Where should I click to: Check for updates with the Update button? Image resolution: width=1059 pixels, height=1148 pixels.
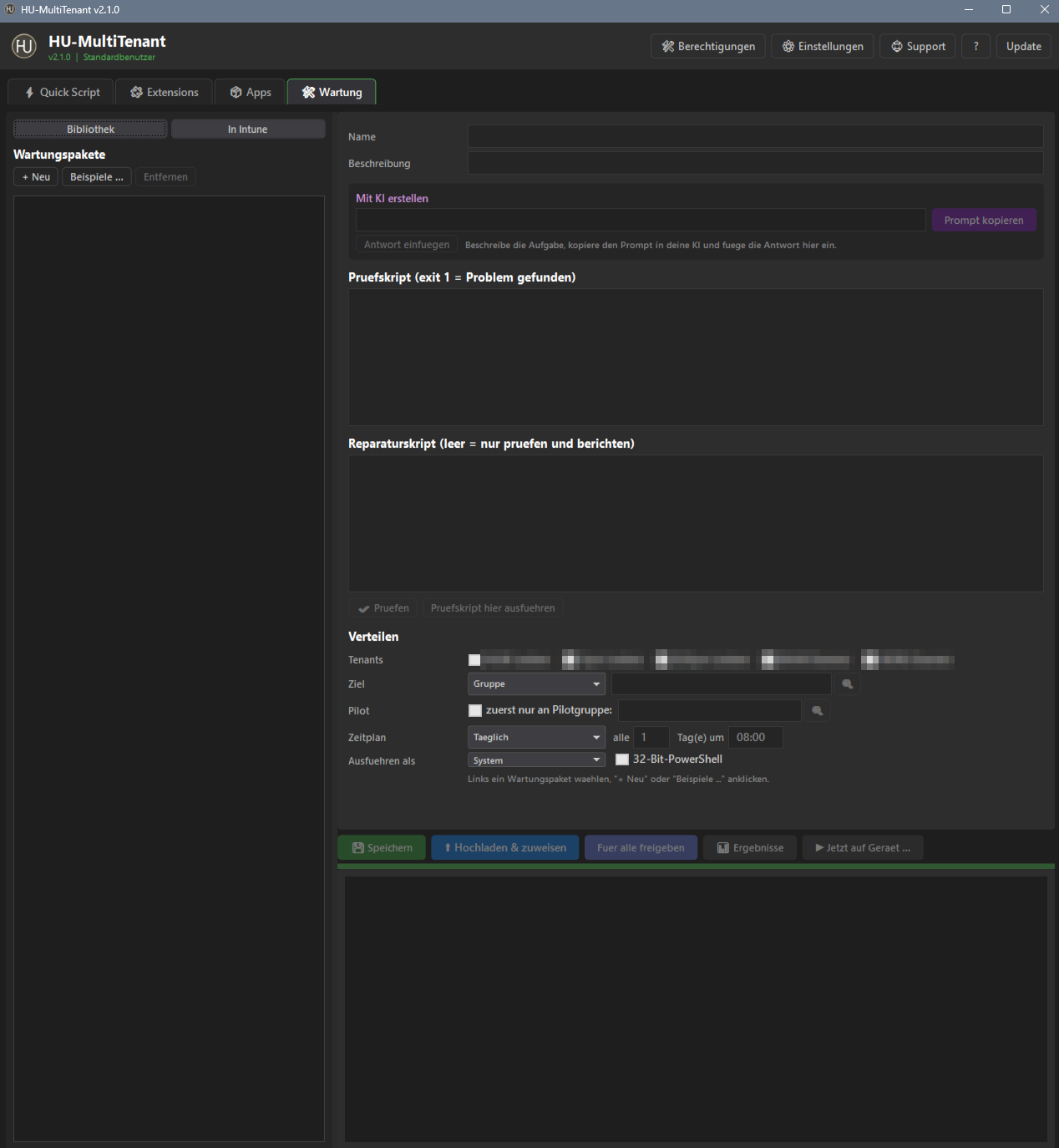[x=1024, y=47]
